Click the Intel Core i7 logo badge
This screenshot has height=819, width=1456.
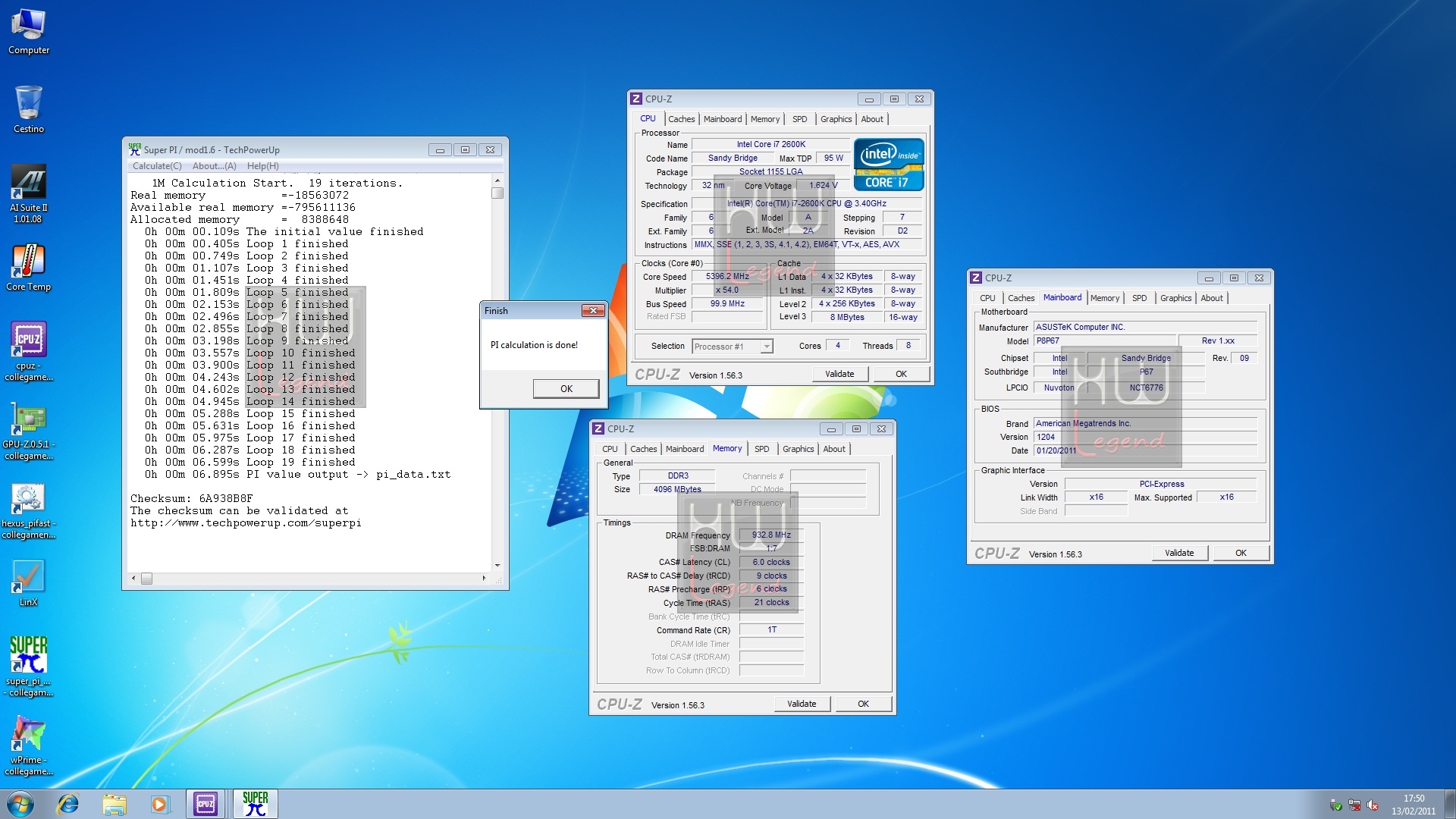pos(889,164)
